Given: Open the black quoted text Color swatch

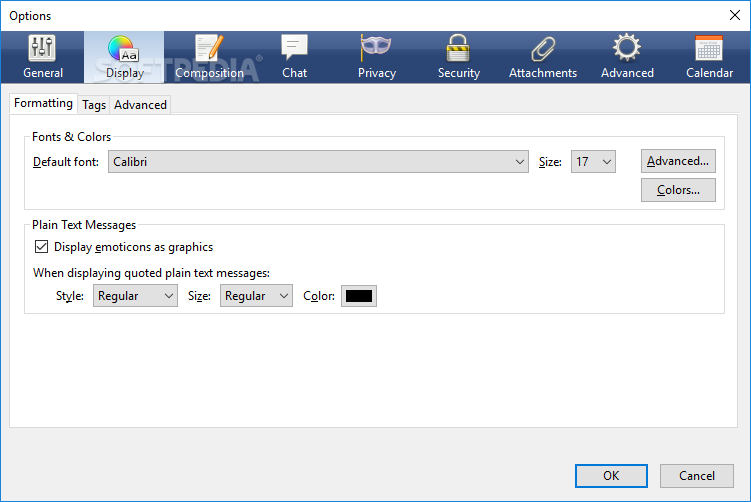Looking at the screenshot, I should [x=359, y=296].
